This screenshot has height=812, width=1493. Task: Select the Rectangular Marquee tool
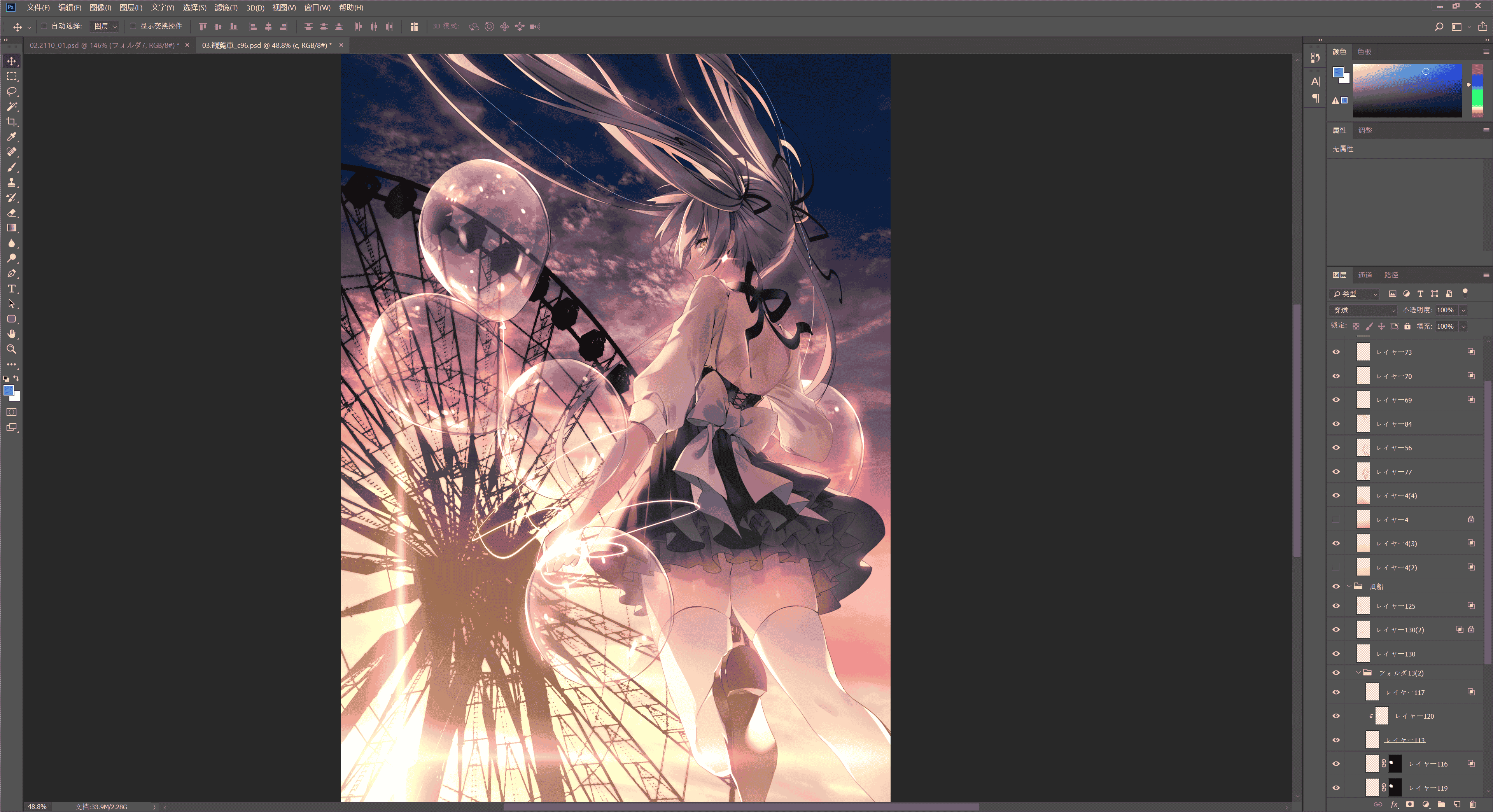coord(12,76)
